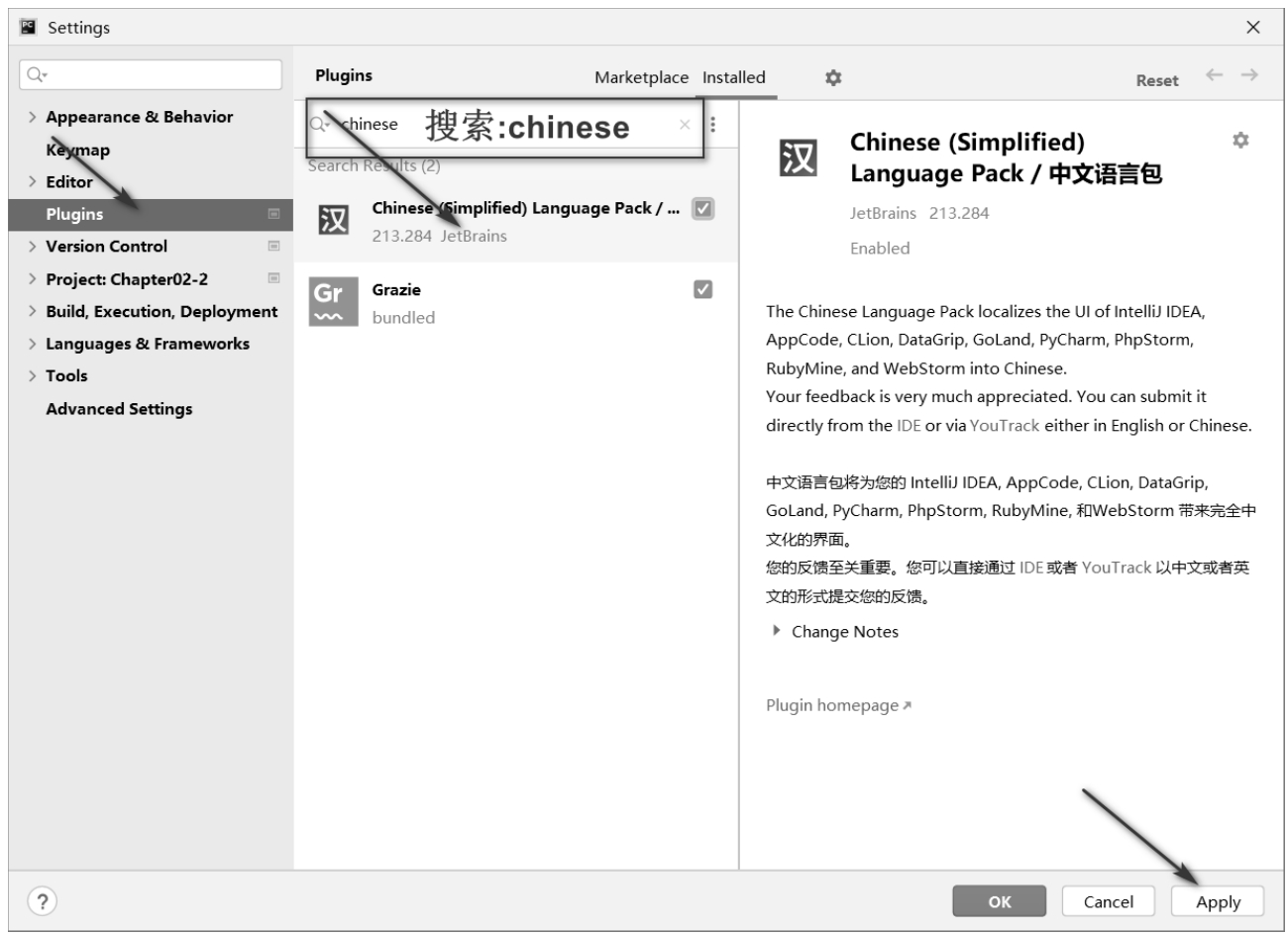Image resolution: width=1288 pixels, height=935 pixels.
Task: Expand the Change Notes section
Action: point(776,631)
